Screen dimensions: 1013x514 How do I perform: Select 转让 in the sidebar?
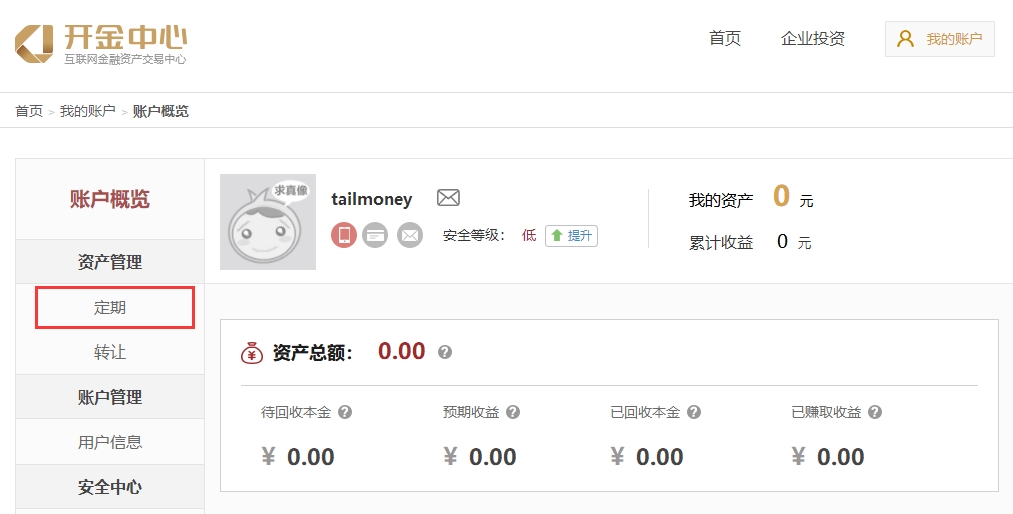110,353
